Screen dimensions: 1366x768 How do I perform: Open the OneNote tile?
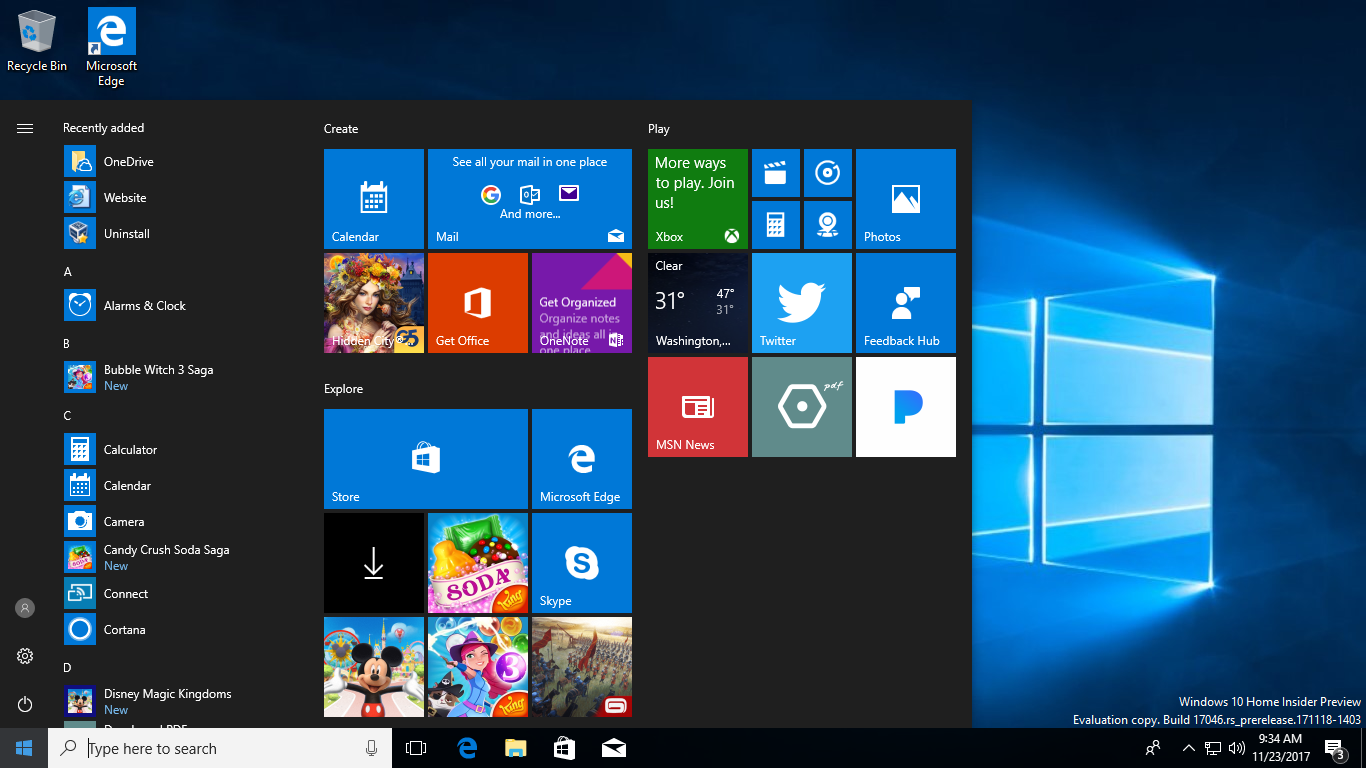click(582, 303)
